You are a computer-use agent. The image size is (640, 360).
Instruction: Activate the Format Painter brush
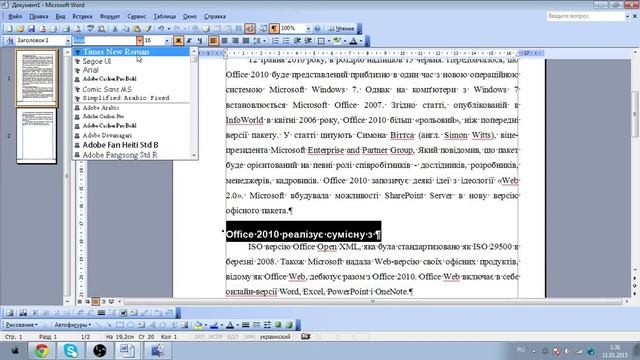[x=148, y=29]
